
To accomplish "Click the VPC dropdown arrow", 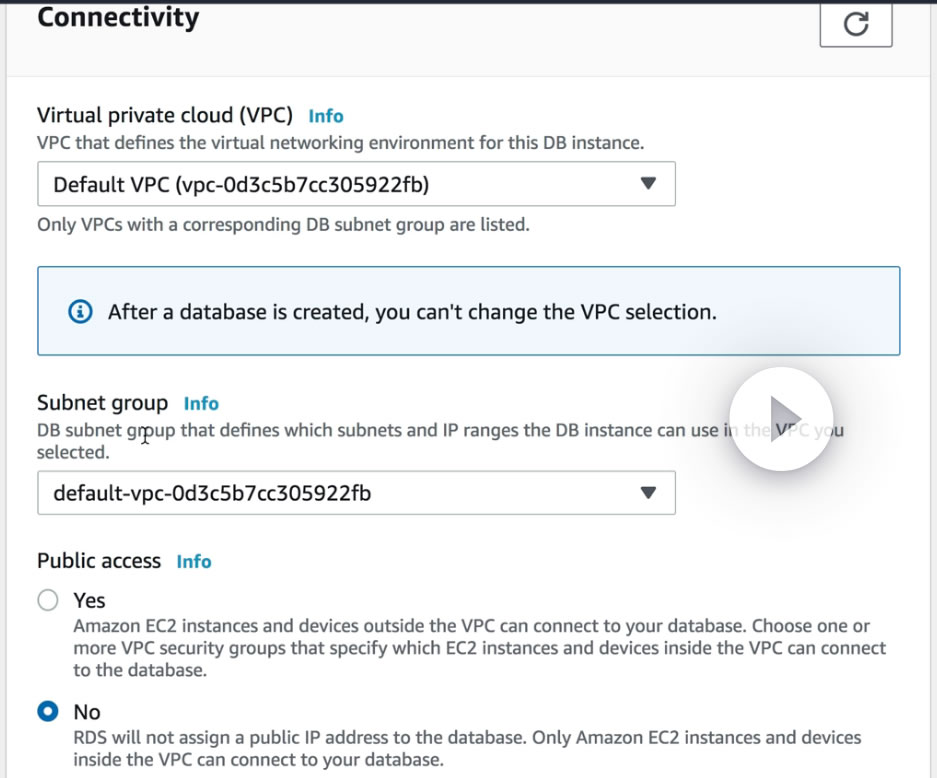I will tap(648, 184).
